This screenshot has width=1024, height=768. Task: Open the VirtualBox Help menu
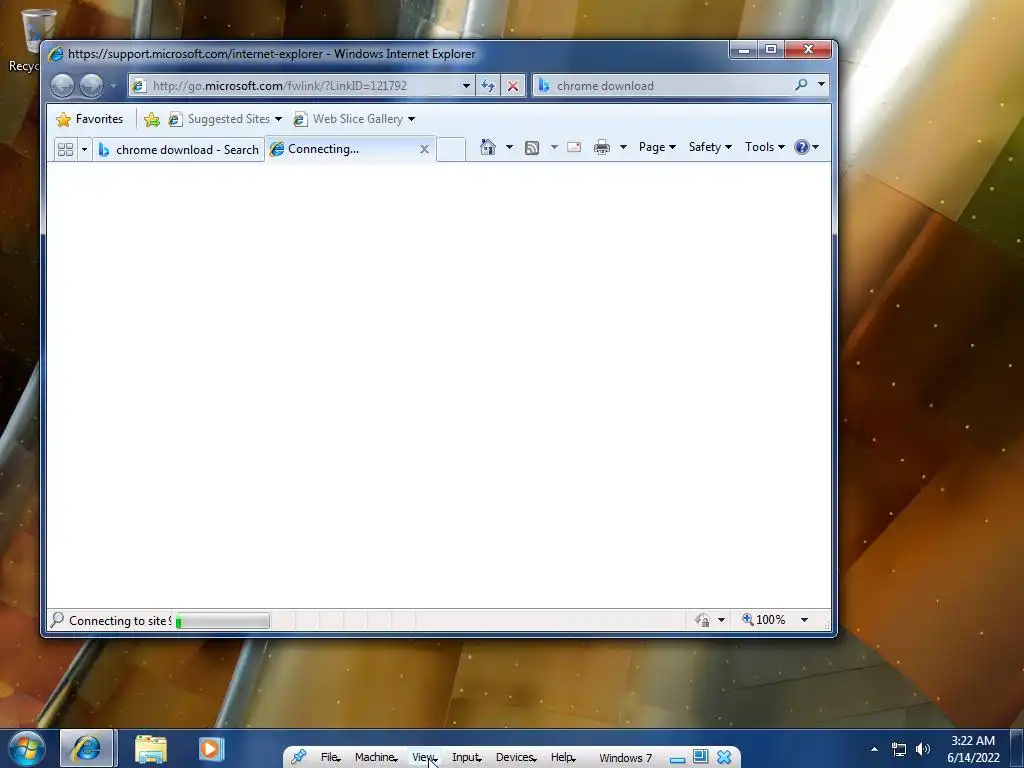click(x=563, y=757)
